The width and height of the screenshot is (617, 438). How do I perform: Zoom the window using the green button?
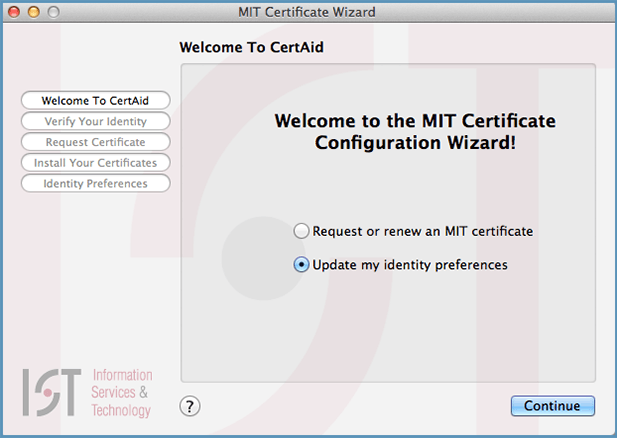tap(52, 12)
